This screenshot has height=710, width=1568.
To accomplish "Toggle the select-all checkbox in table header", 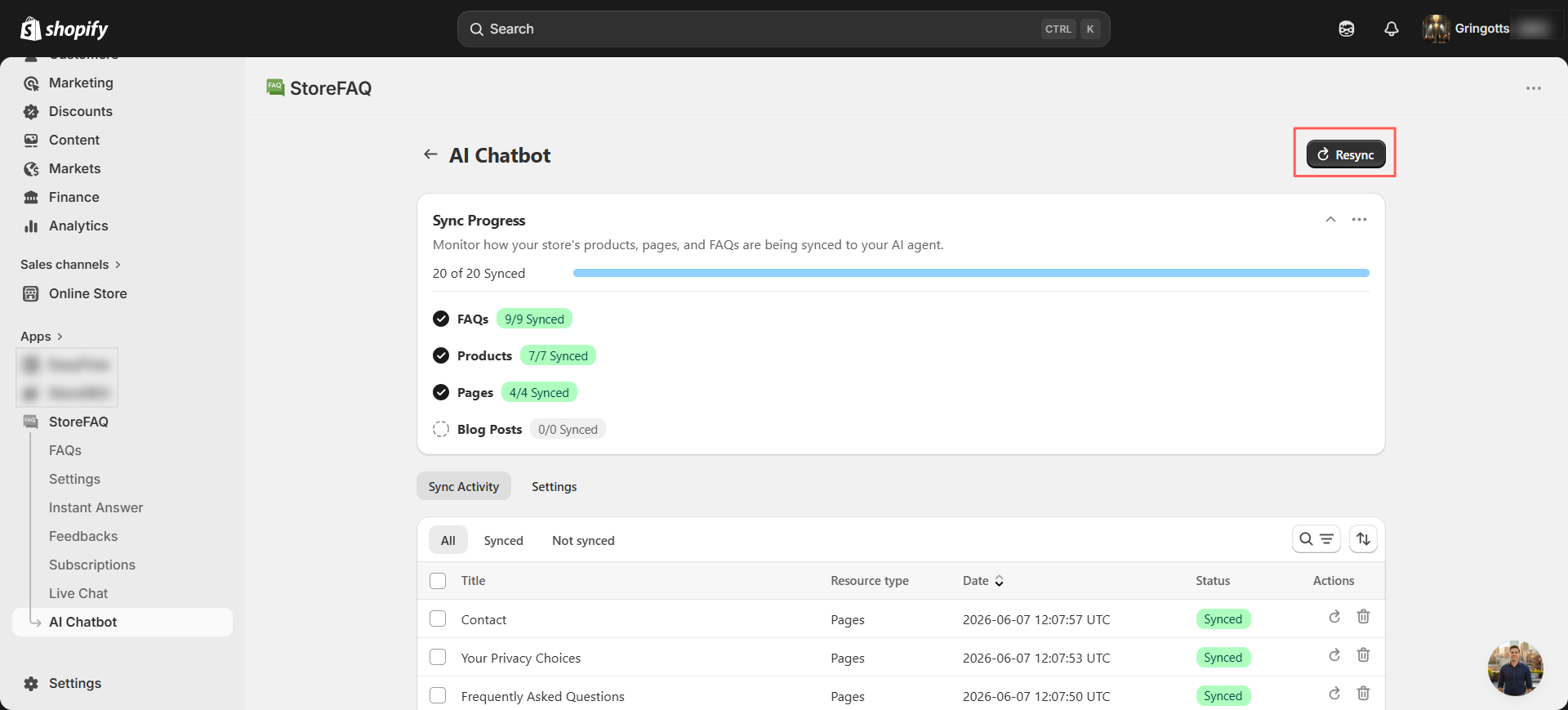I will (x=438, y=581).
